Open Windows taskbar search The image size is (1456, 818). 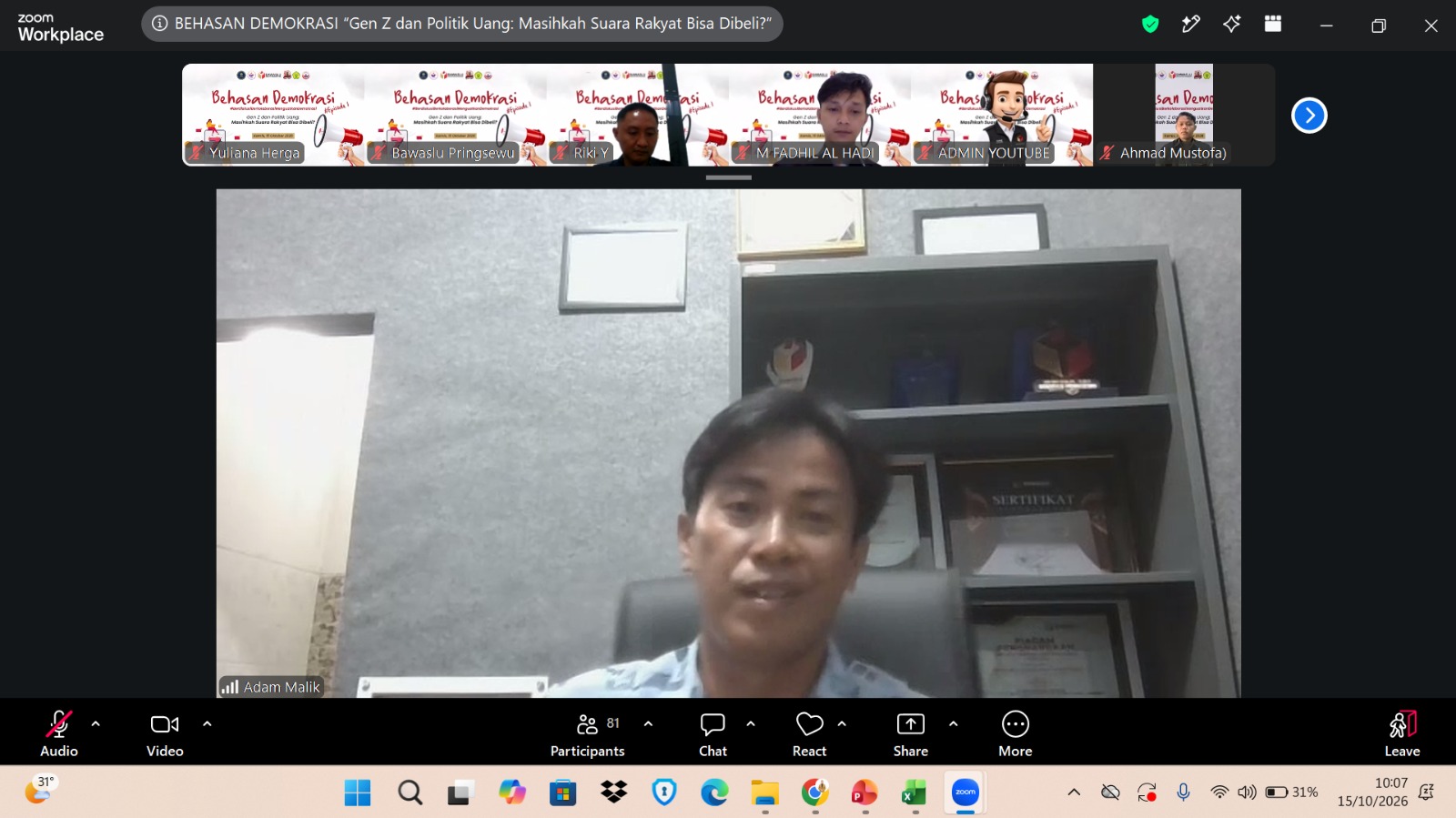(x=410, y=793)
